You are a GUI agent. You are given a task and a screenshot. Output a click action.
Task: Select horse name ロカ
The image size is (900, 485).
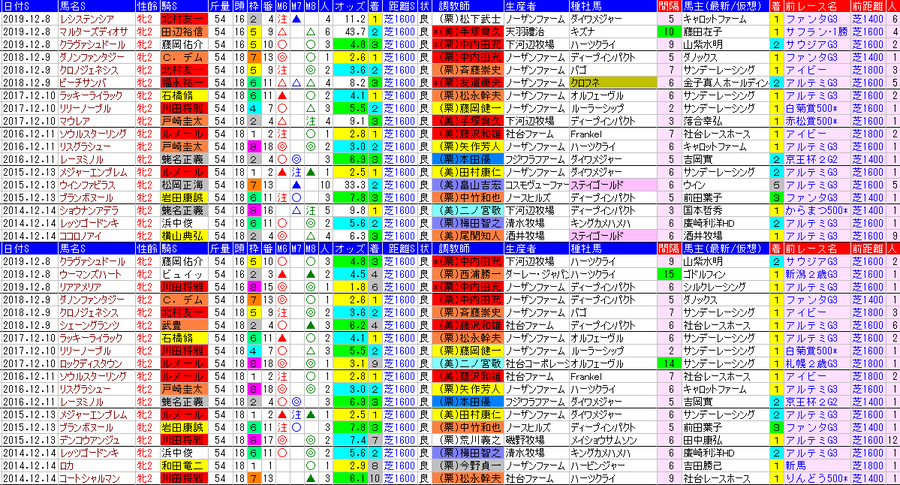click(67, 465)
